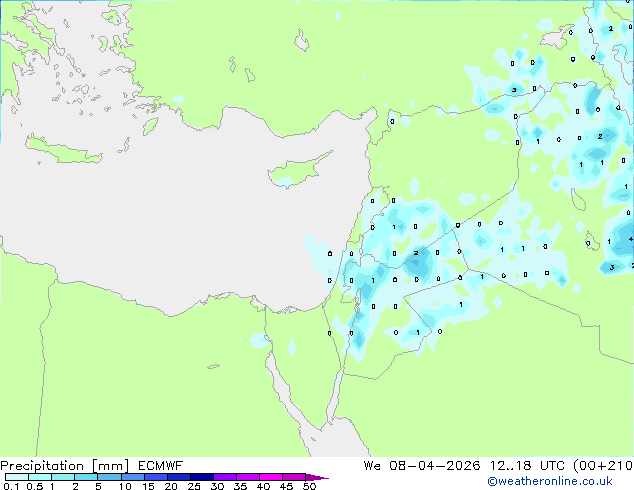The height and width of the screenshot is (490, 634).
Task: Pick the 5–10 mm legend swatch
Action: 109,477
